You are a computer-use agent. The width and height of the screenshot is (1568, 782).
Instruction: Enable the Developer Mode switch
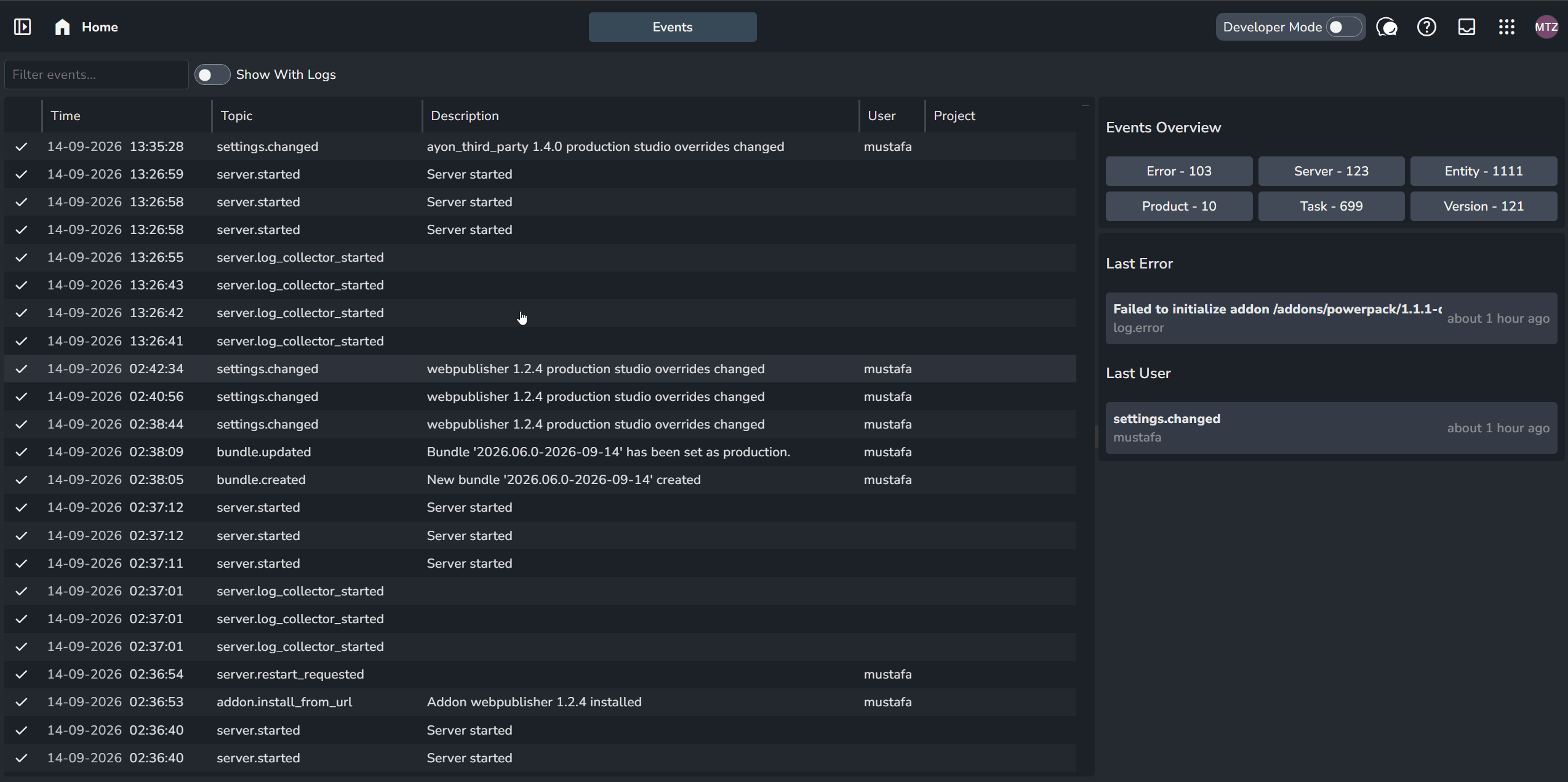coord(1343,27)
